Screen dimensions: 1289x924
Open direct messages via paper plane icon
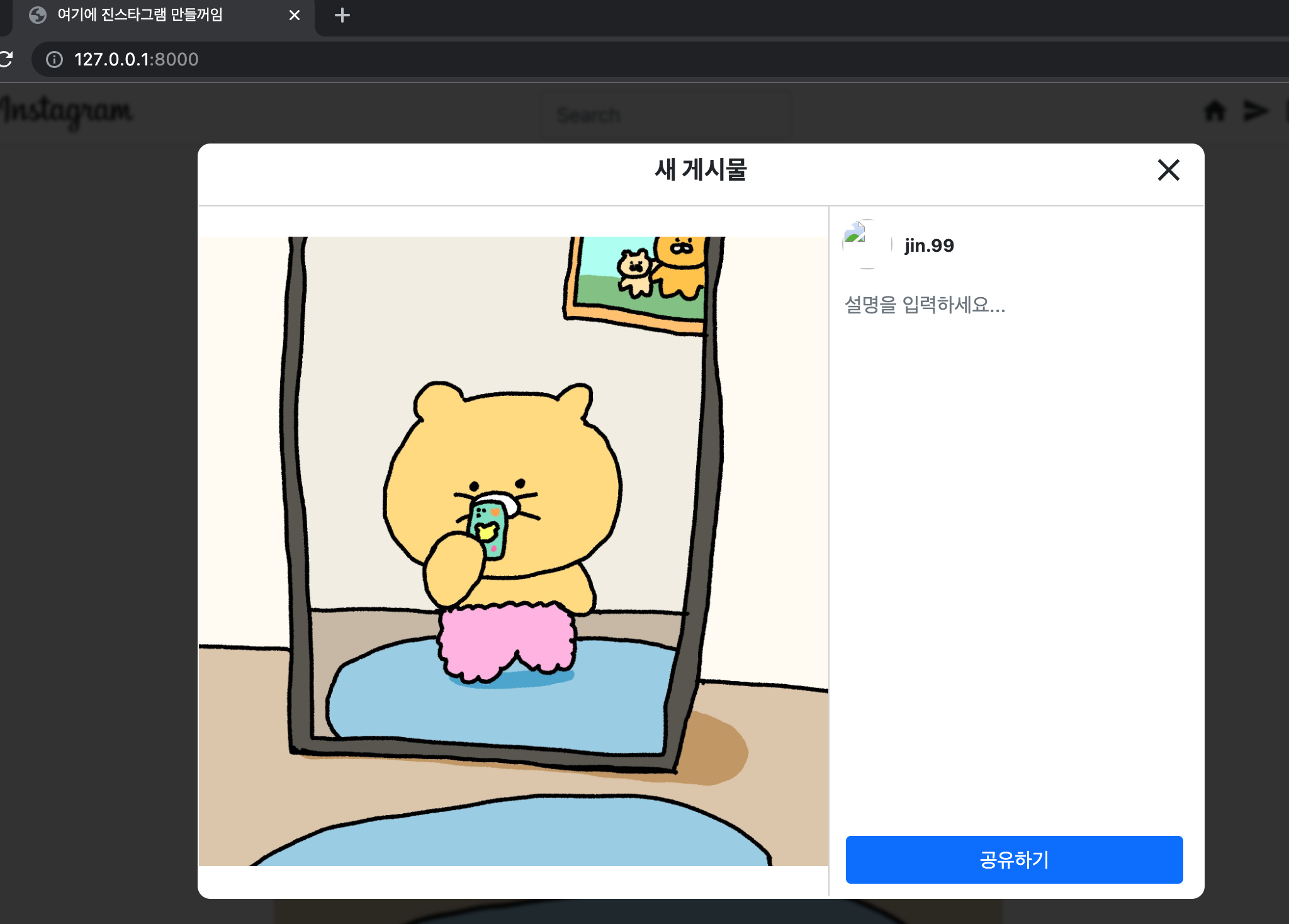tap(1255, 111)
